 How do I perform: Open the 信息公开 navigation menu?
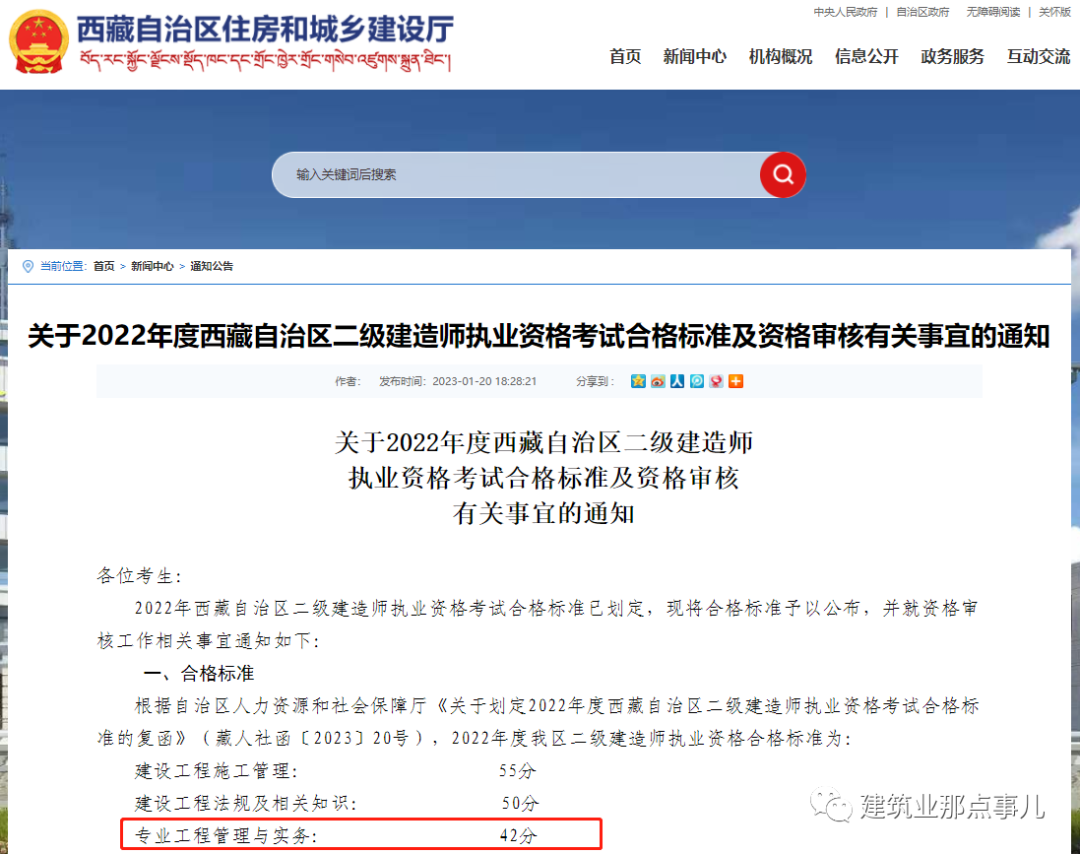[866, 57]
